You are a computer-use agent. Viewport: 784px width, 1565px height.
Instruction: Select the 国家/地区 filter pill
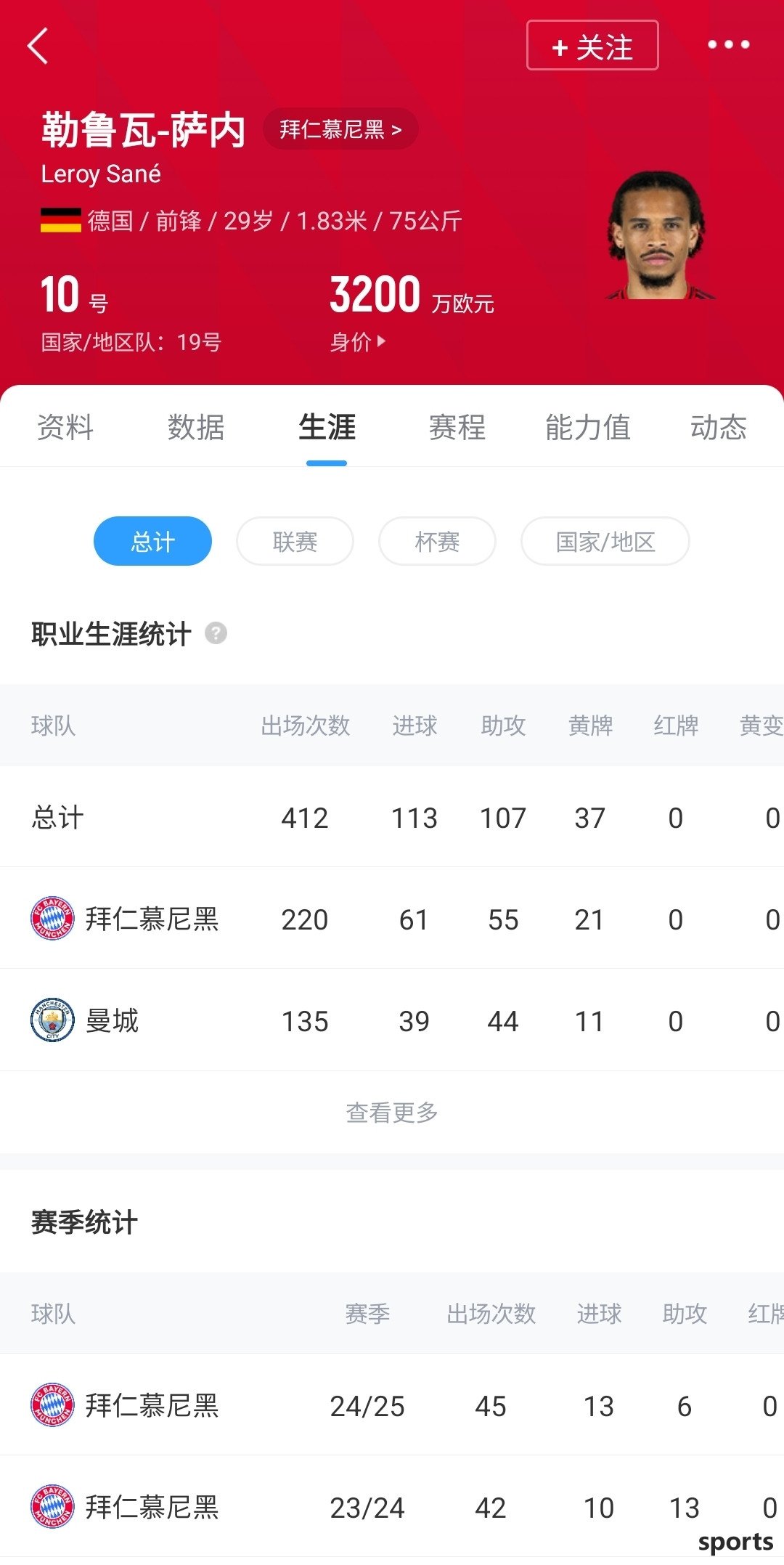[x=605, y=541]
